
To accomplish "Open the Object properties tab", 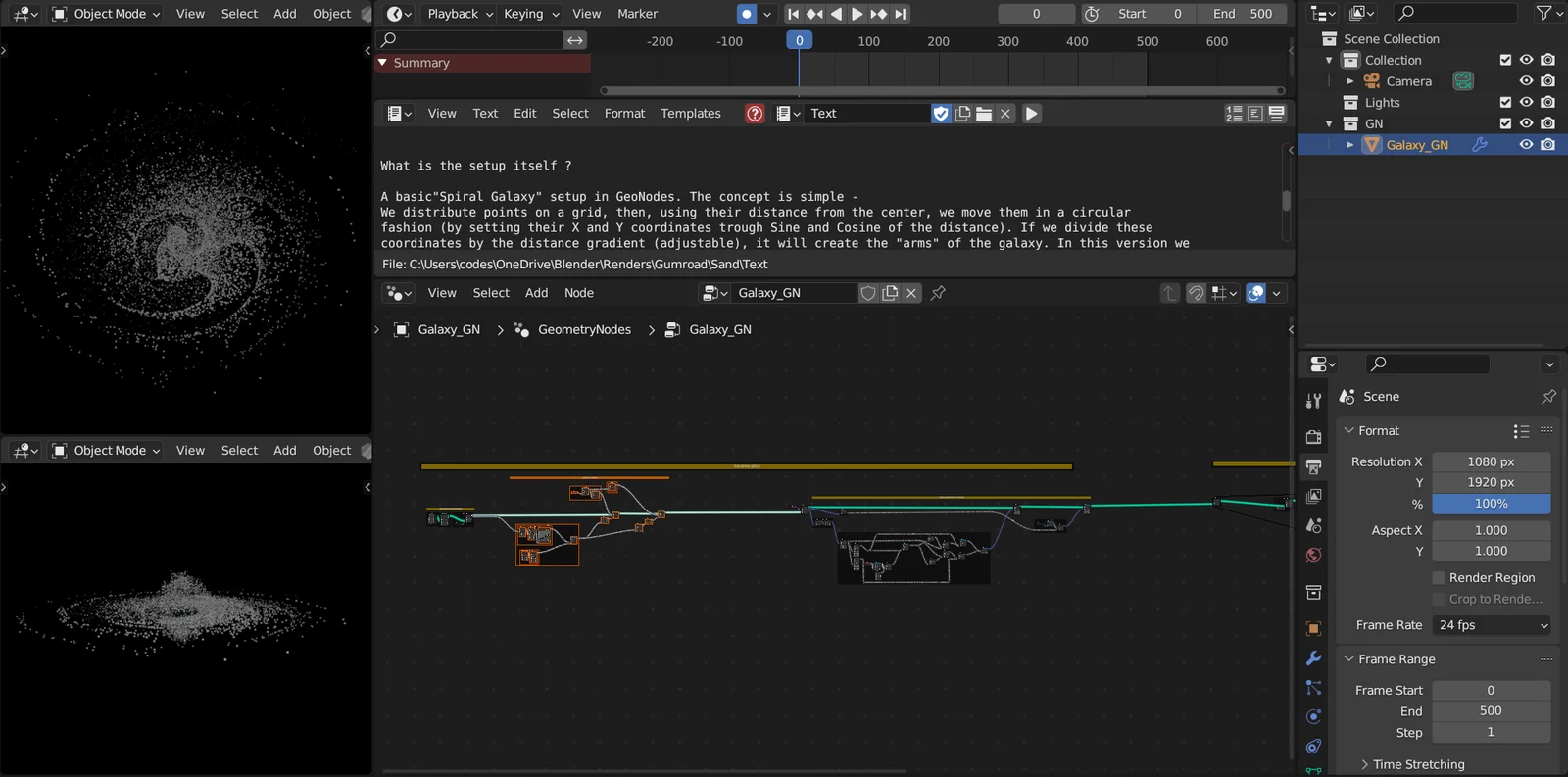I will (1314, 628).
